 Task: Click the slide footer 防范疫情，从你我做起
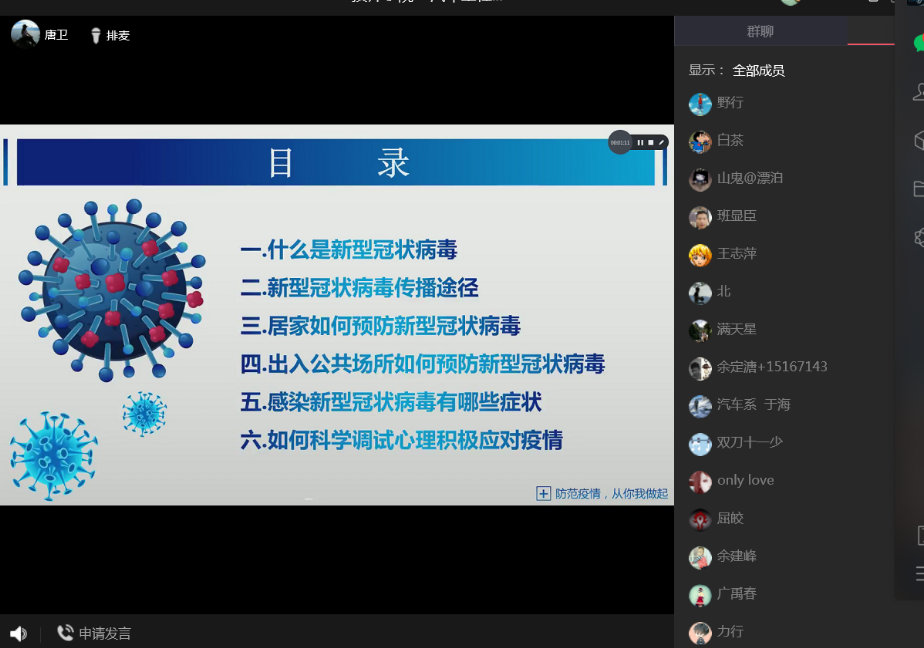click(x=611, y=494)
